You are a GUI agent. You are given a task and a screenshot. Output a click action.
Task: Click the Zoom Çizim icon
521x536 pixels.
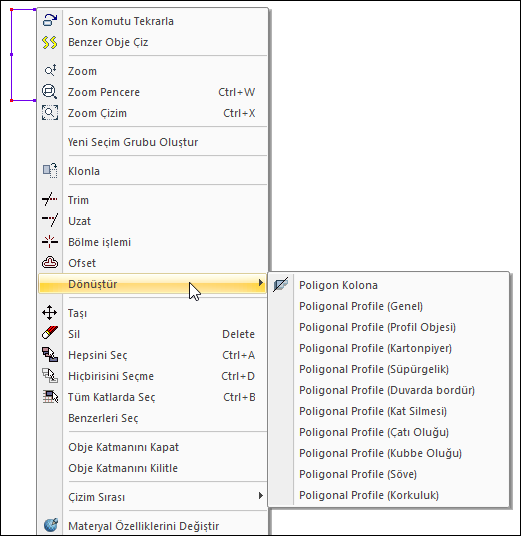50,113
